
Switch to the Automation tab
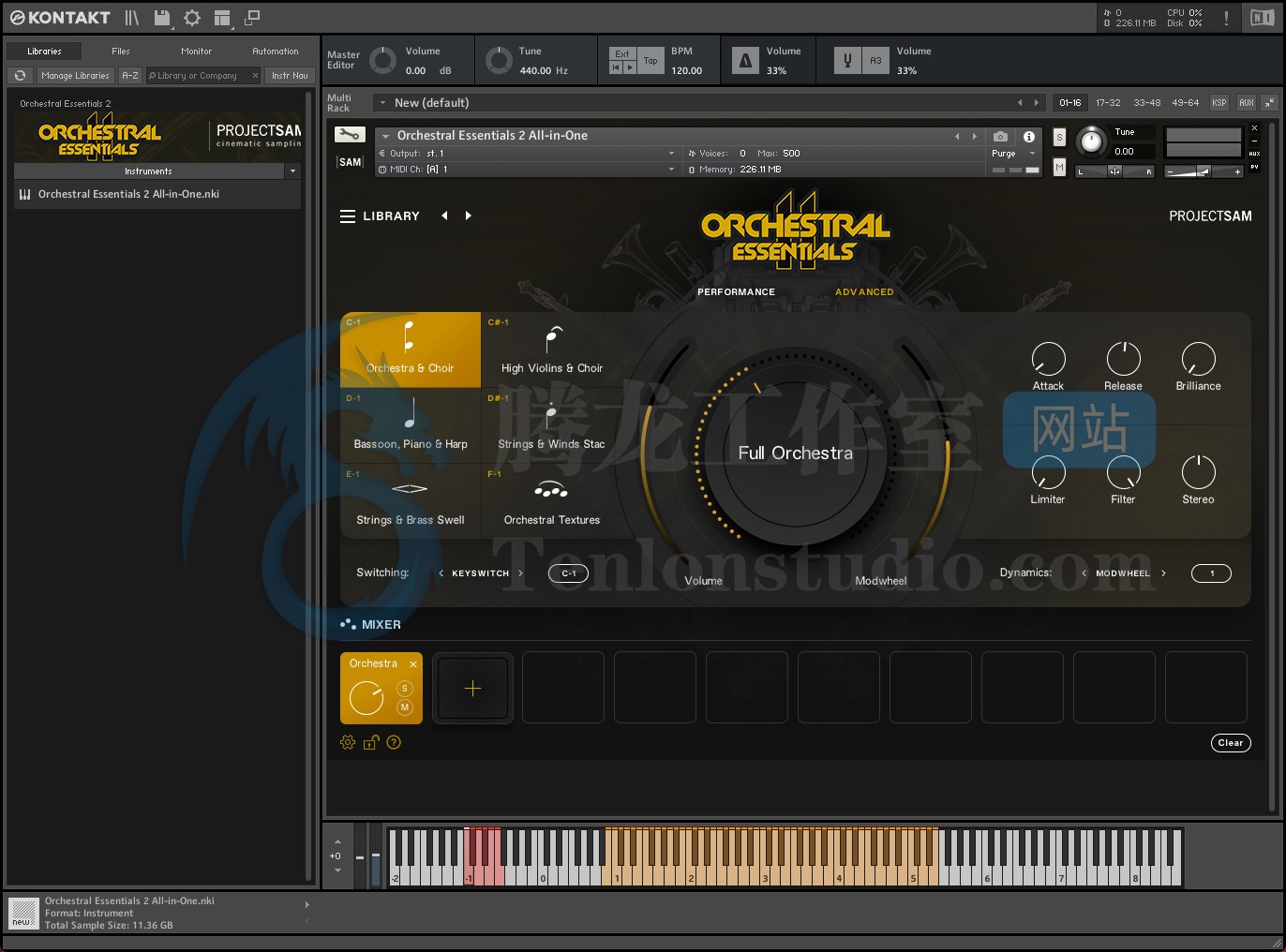point(276,52)
